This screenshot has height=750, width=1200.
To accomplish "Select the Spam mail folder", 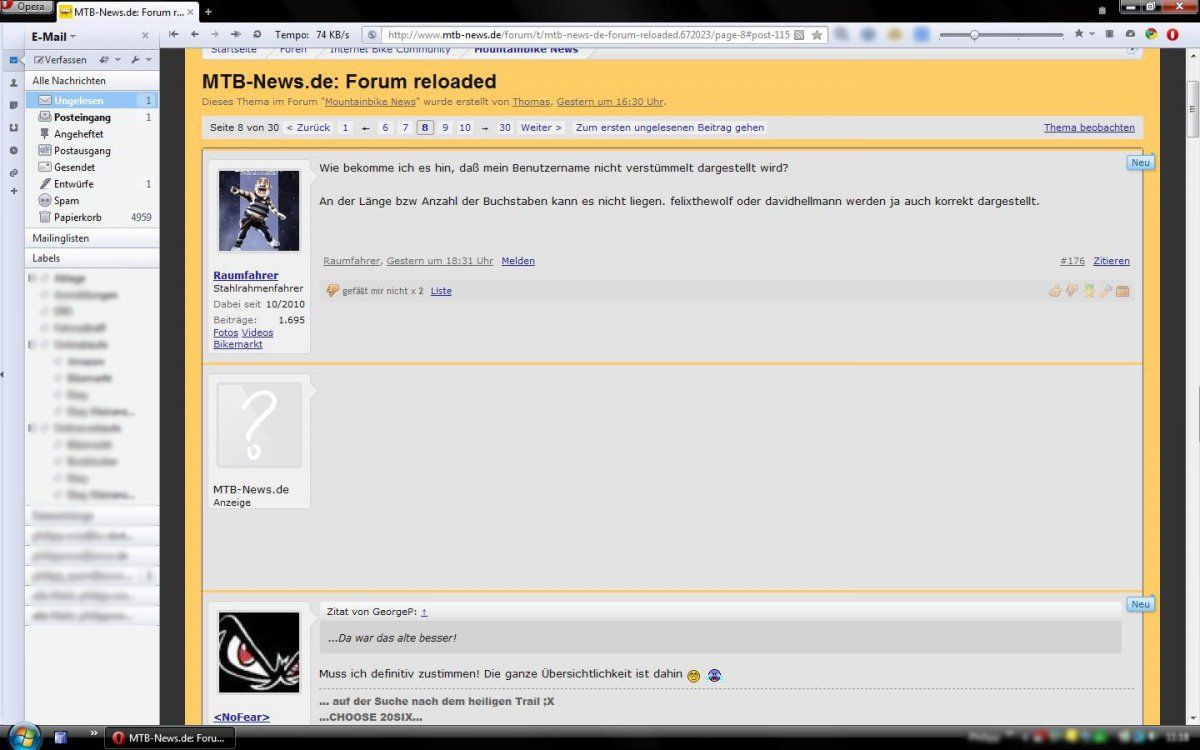I will pos(92,200).
